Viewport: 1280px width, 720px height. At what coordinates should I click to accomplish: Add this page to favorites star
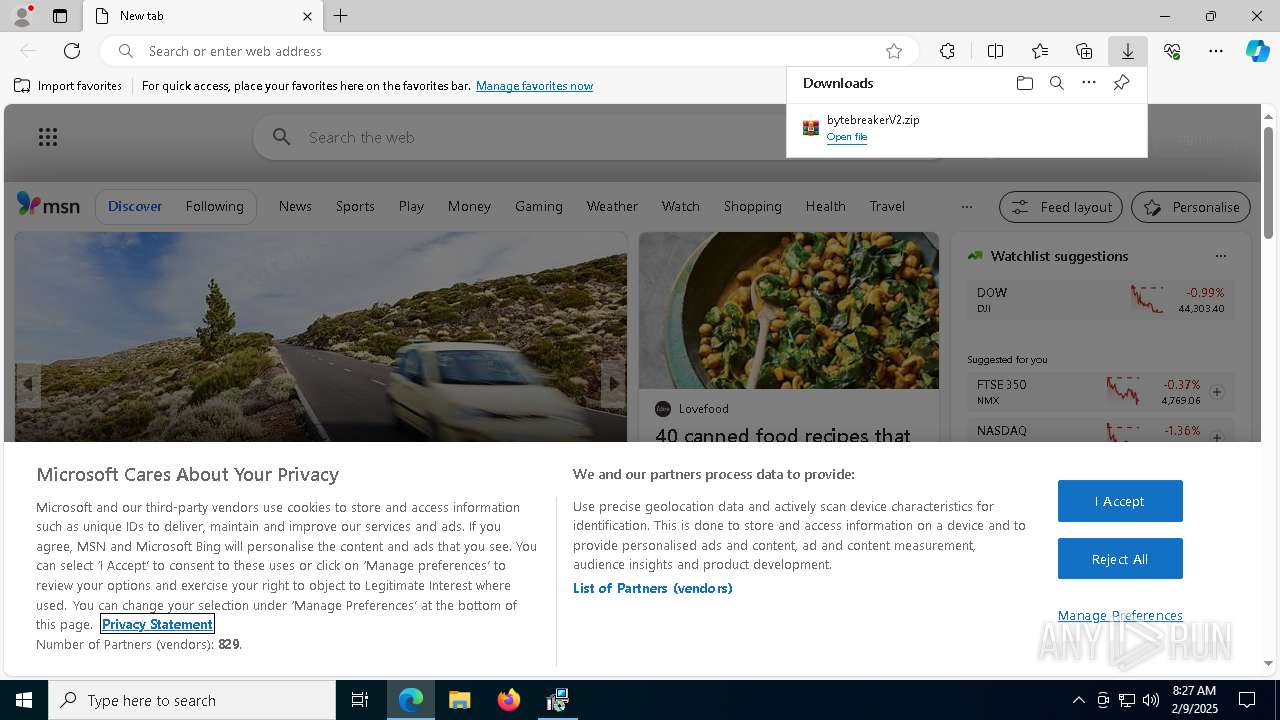[x=894, y=51]
